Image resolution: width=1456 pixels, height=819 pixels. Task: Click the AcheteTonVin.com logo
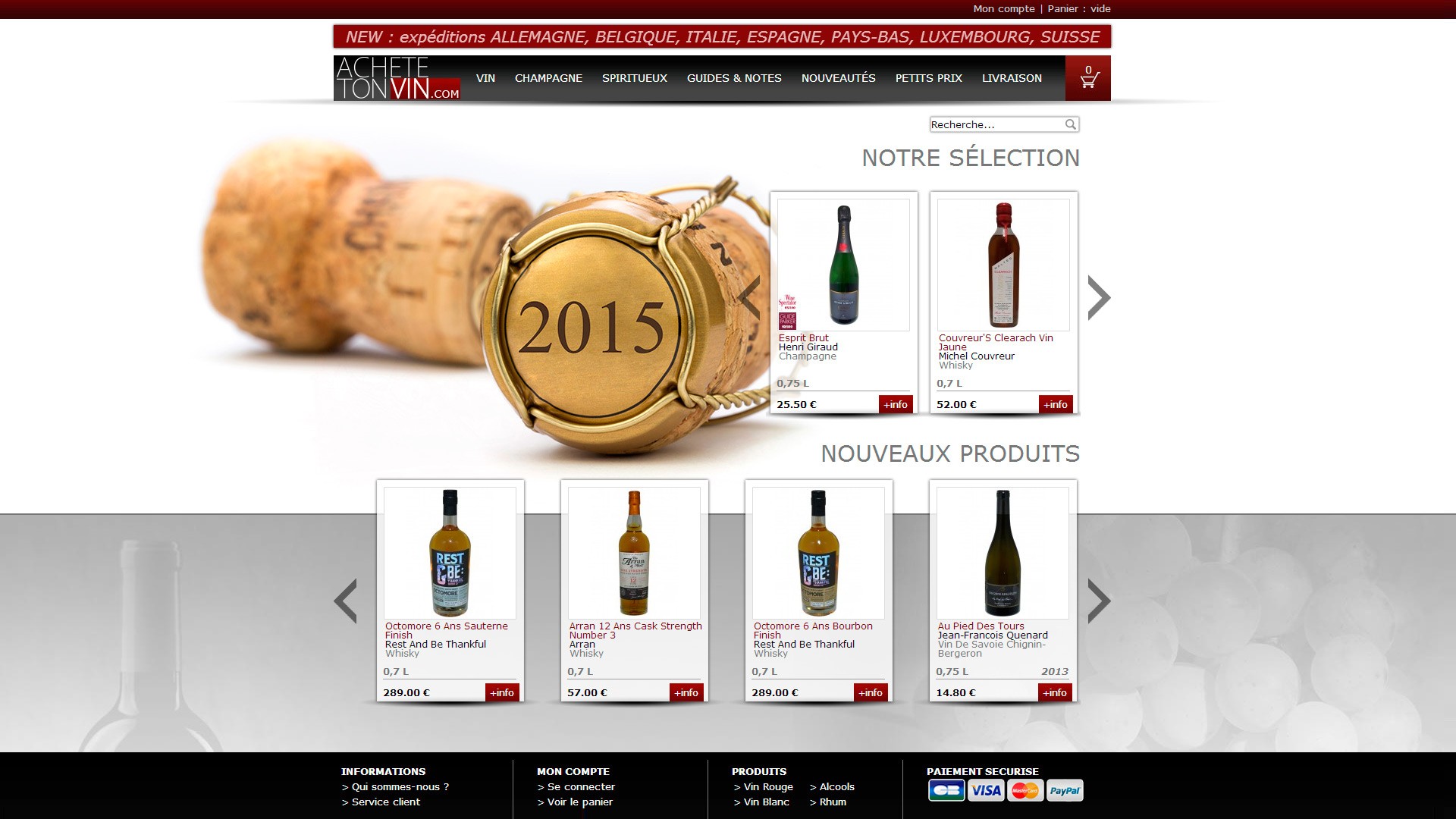point(397,78)
